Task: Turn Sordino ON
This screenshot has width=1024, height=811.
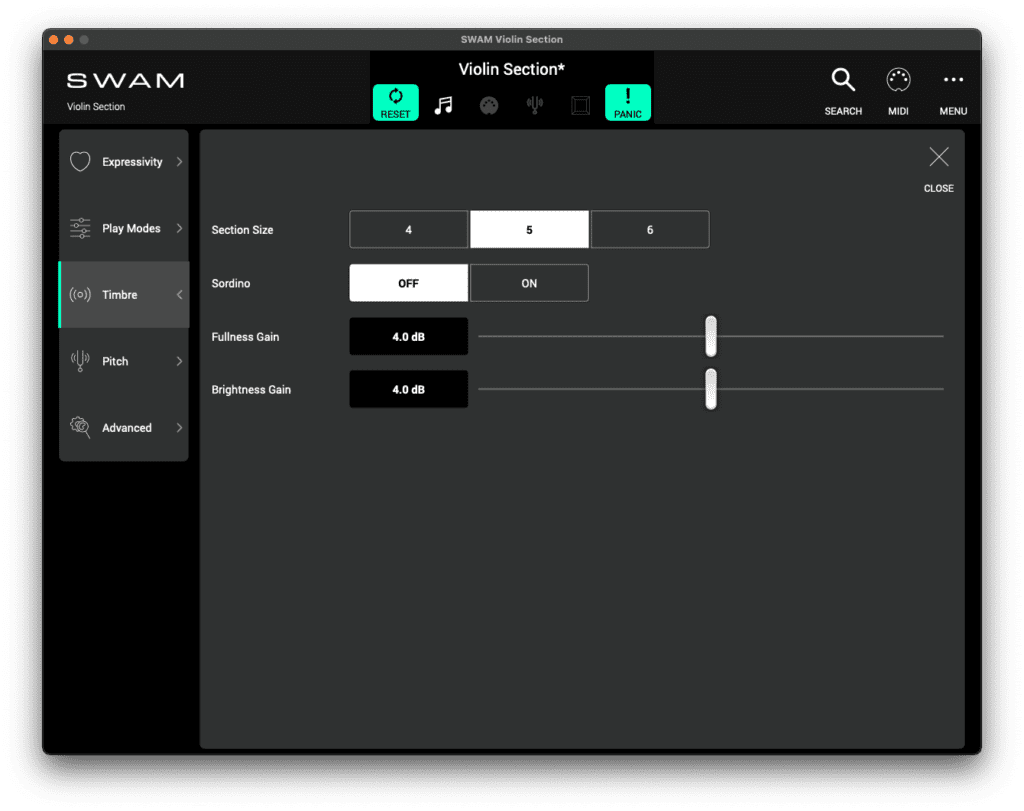Action: [x=529, y=283]
